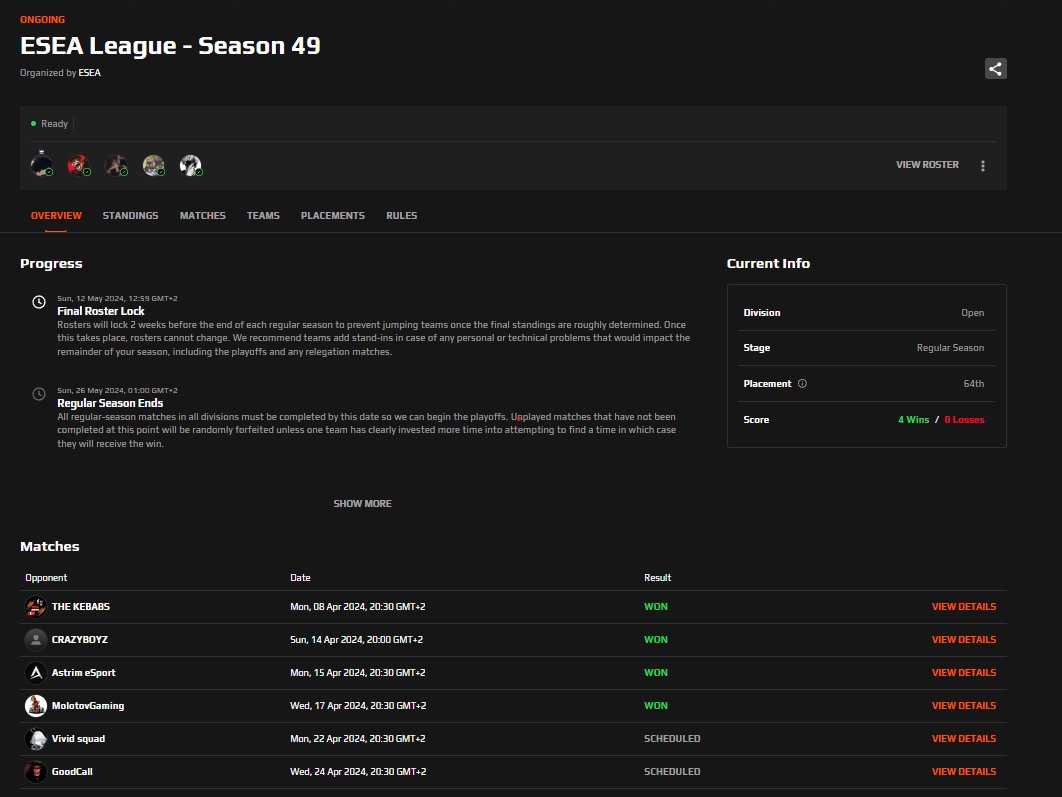The height and width of the screenshot is (797, 1062).
Task: Open the ESEA organizer link
Action: coord(89,72)
